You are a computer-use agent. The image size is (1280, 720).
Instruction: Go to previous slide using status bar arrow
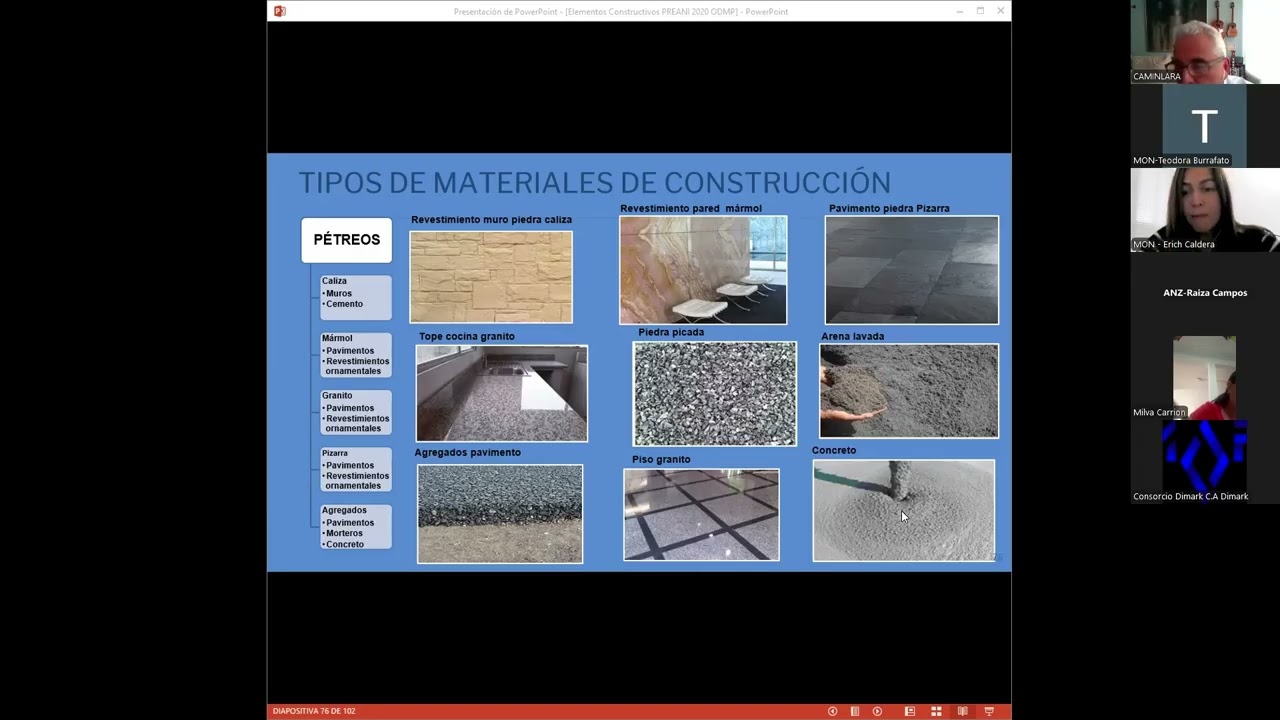[x=832, y=711]
